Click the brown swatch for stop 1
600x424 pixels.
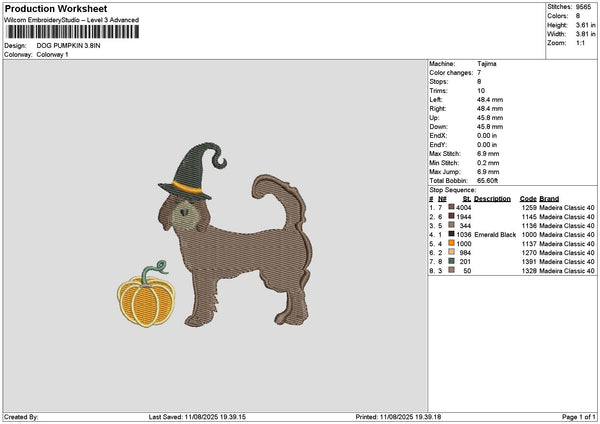(451, 207)
